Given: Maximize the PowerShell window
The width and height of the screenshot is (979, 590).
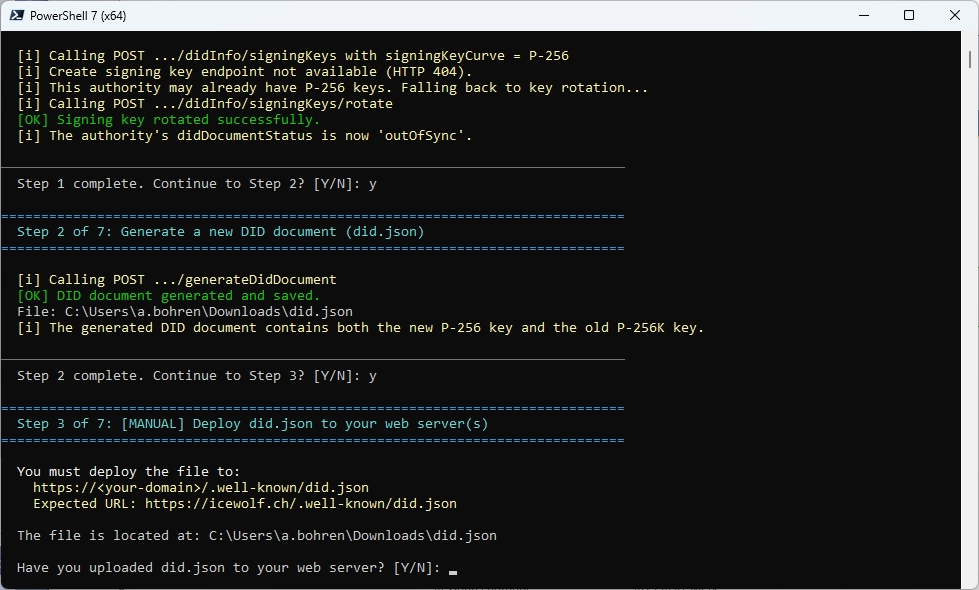Looking at the screenshot, I should click(909, 15).
